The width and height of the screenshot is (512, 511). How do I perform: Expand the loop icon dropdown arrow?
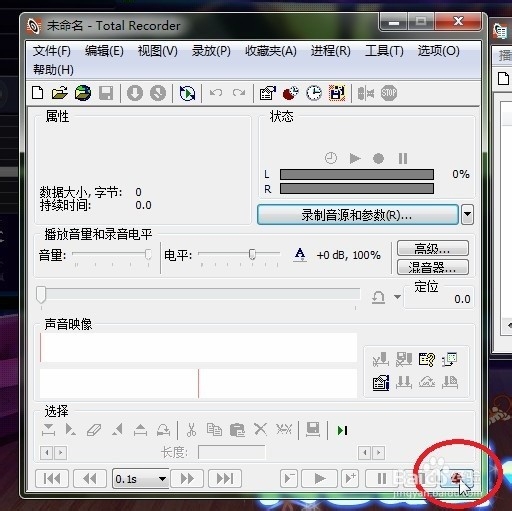pos(397,296)
